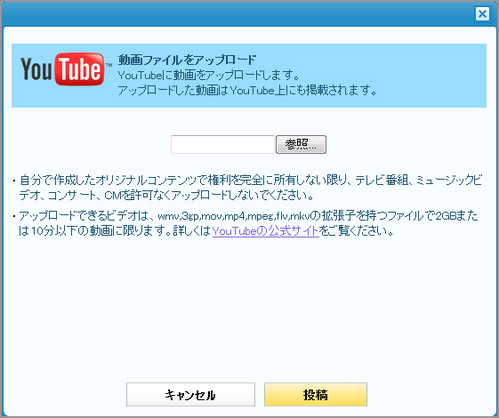499x418 pixels.
Task: Click the heading 動画ファイルをアップロード
Action: point(187,60)
